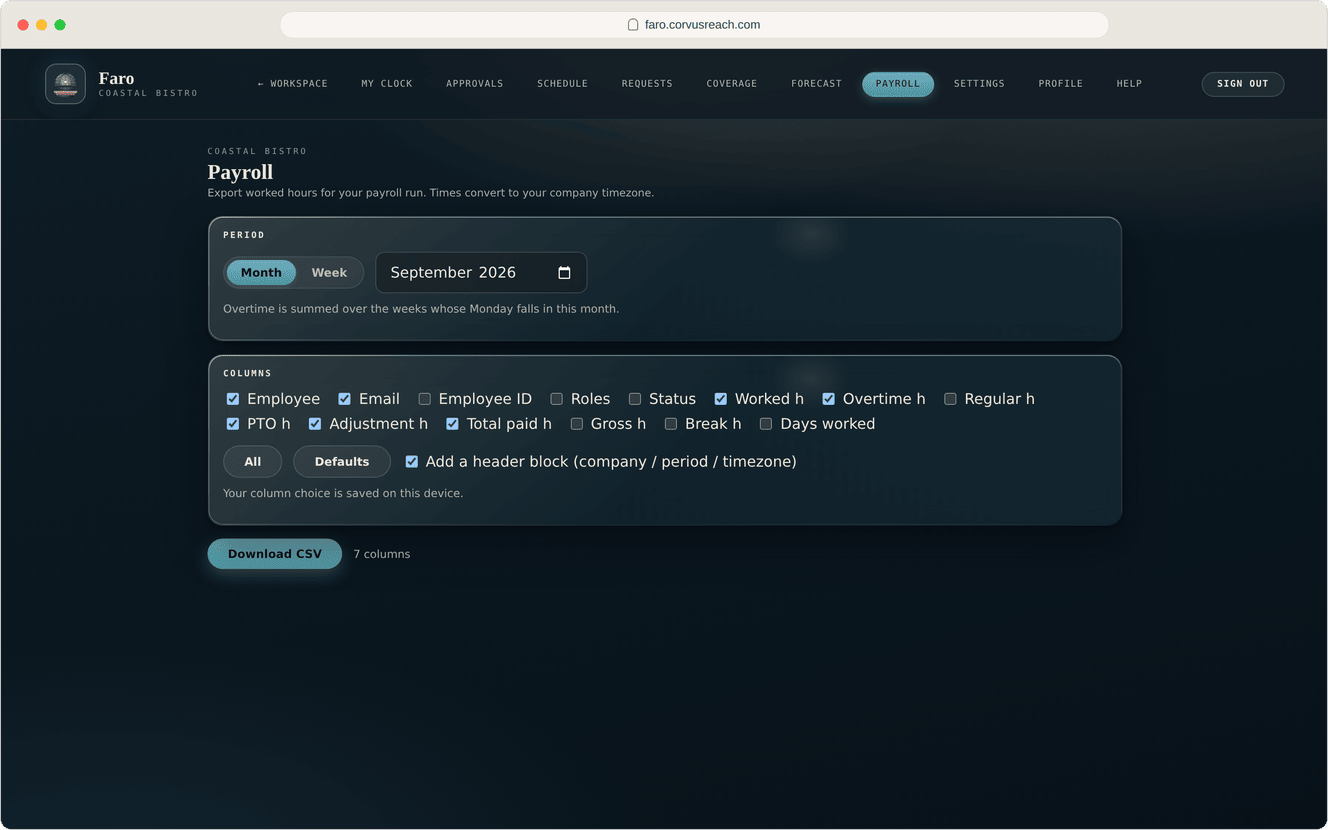Check the Regular h column
This screenshot has height=830, width=1328.
coord(950,399)
